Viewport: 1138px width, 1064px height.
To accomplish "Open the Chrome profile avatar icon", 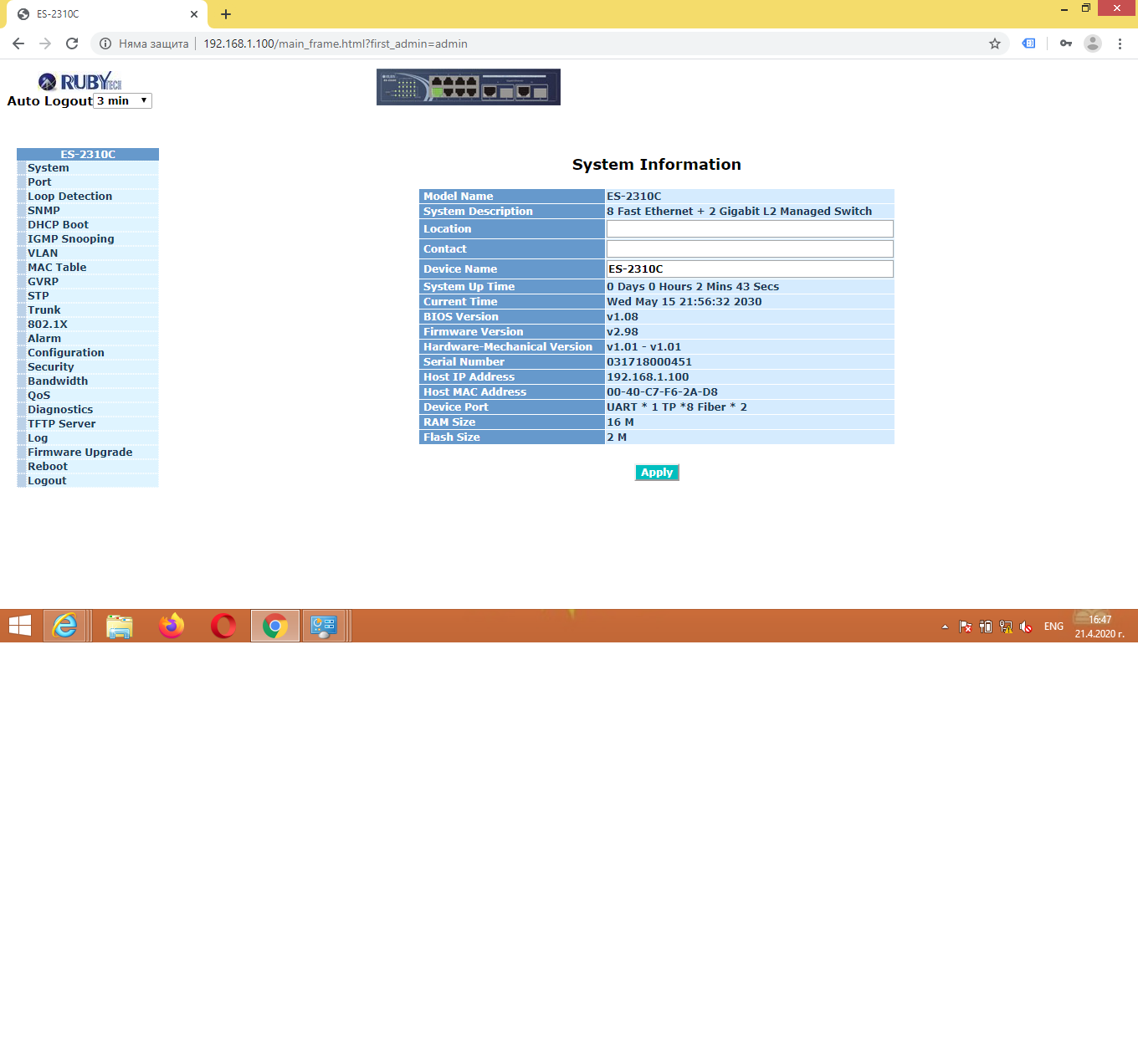I will tap(1092, 43).
